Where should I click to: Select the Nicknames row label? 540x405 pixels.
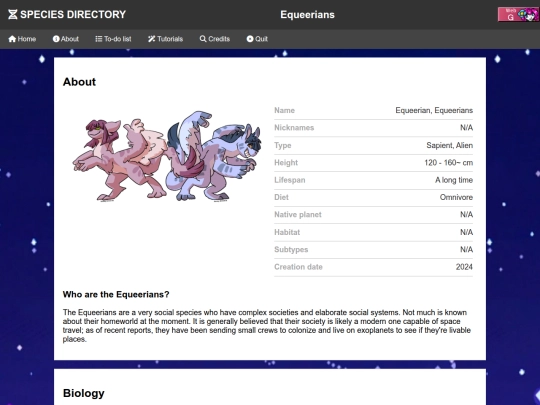[294, 128]
